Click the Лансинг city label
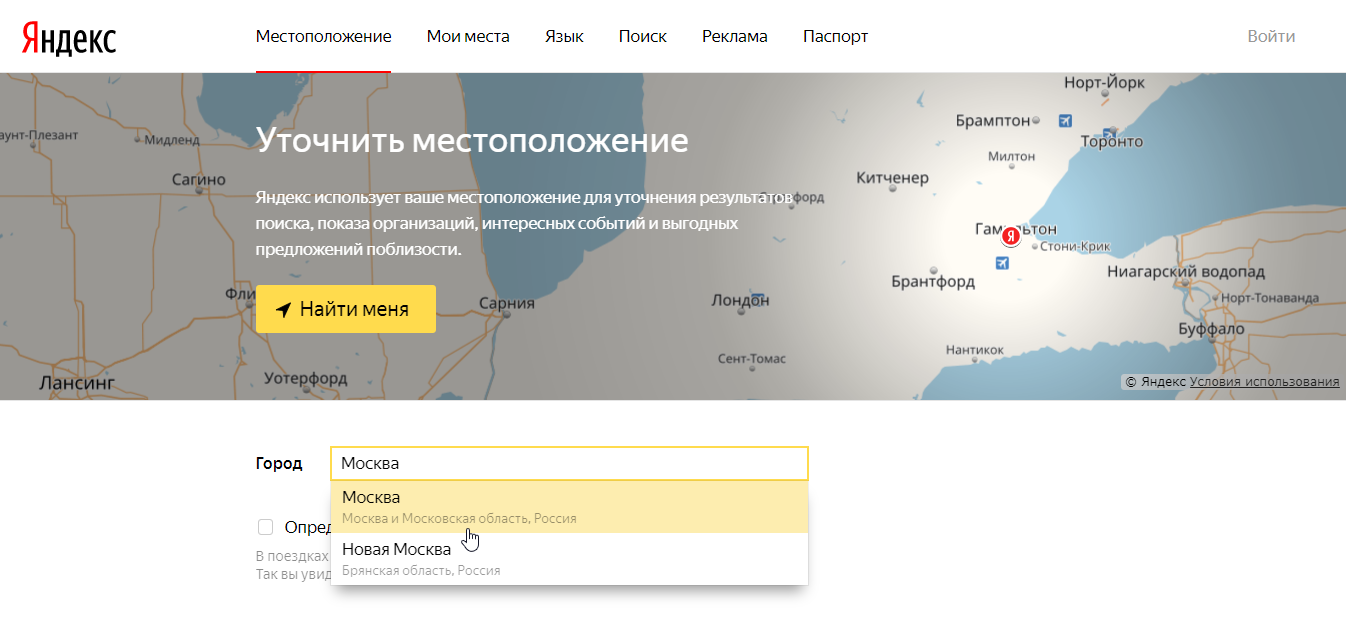The width and height of the screenshot is (1346, 631). tap(77, 382)
